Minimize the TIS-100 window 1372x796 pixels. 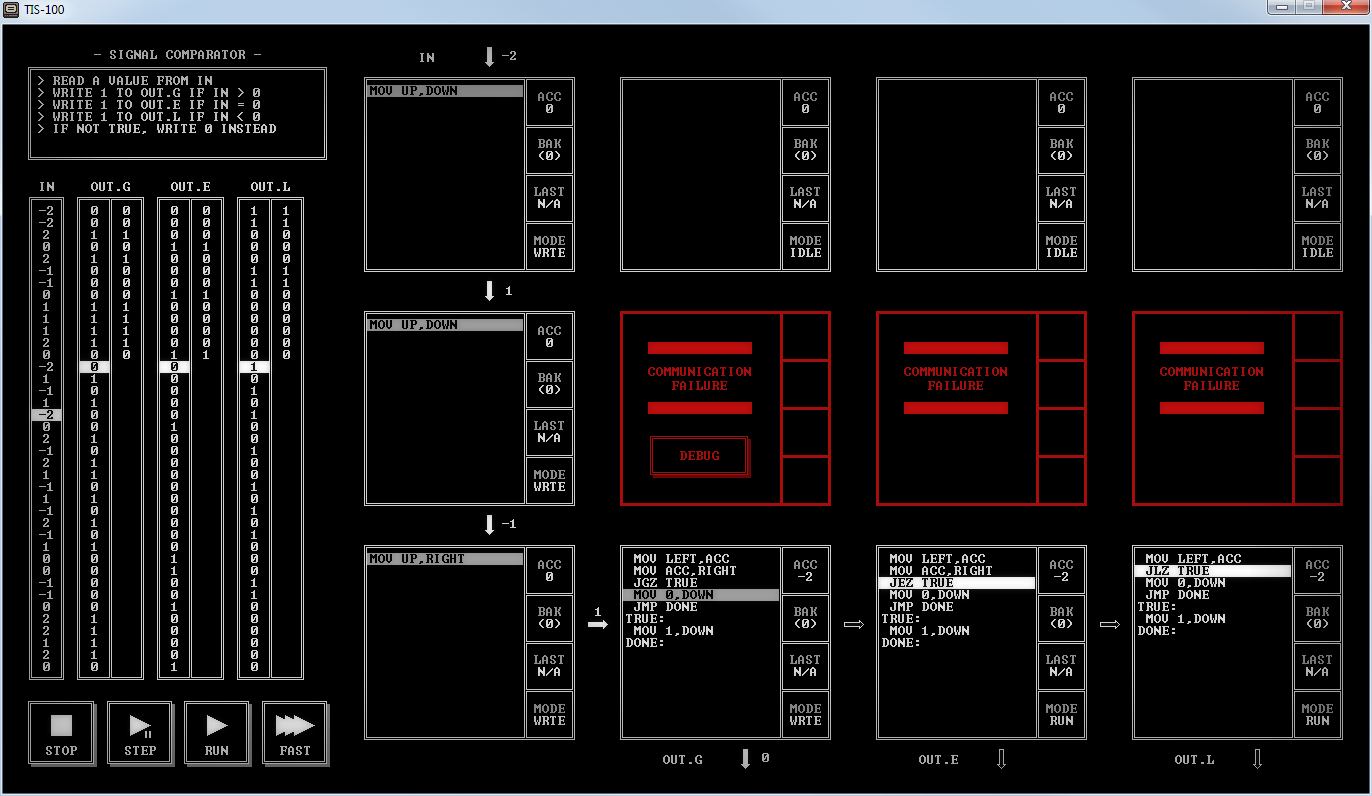[x=1282, y=6]
